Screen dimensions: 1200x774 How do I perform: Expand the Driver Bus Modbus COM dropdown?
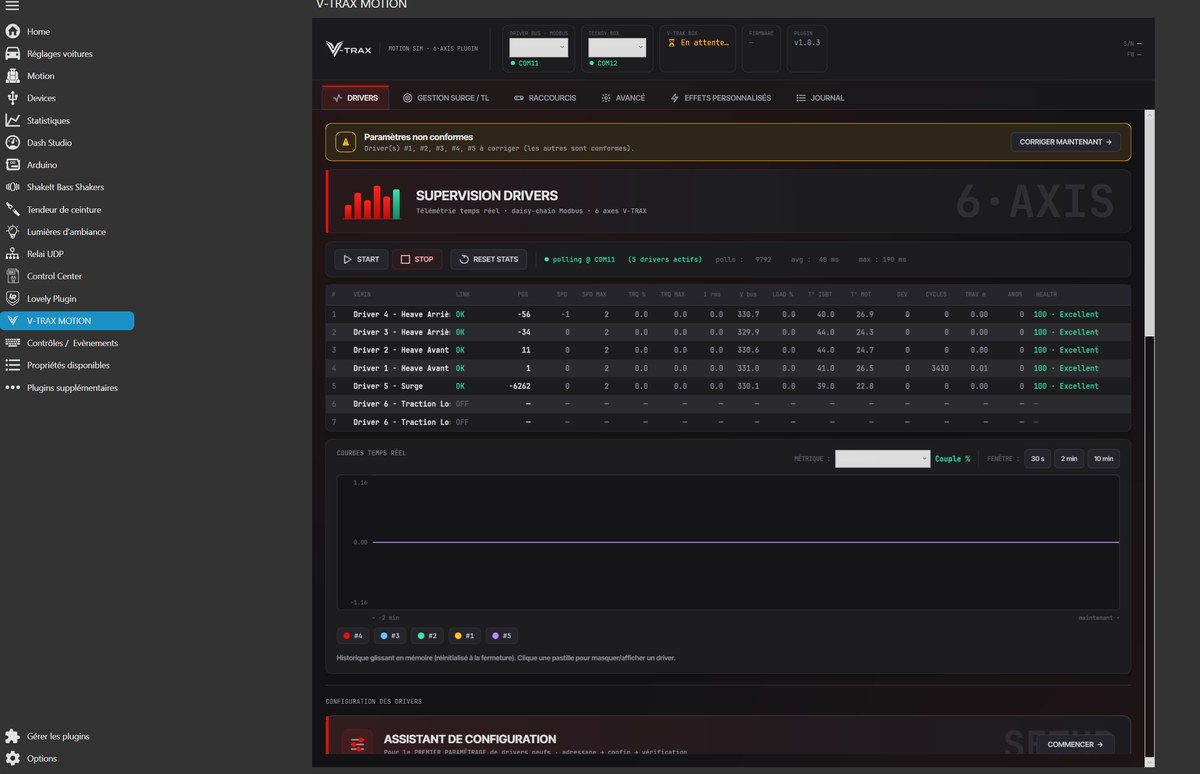tap(539, 47)
